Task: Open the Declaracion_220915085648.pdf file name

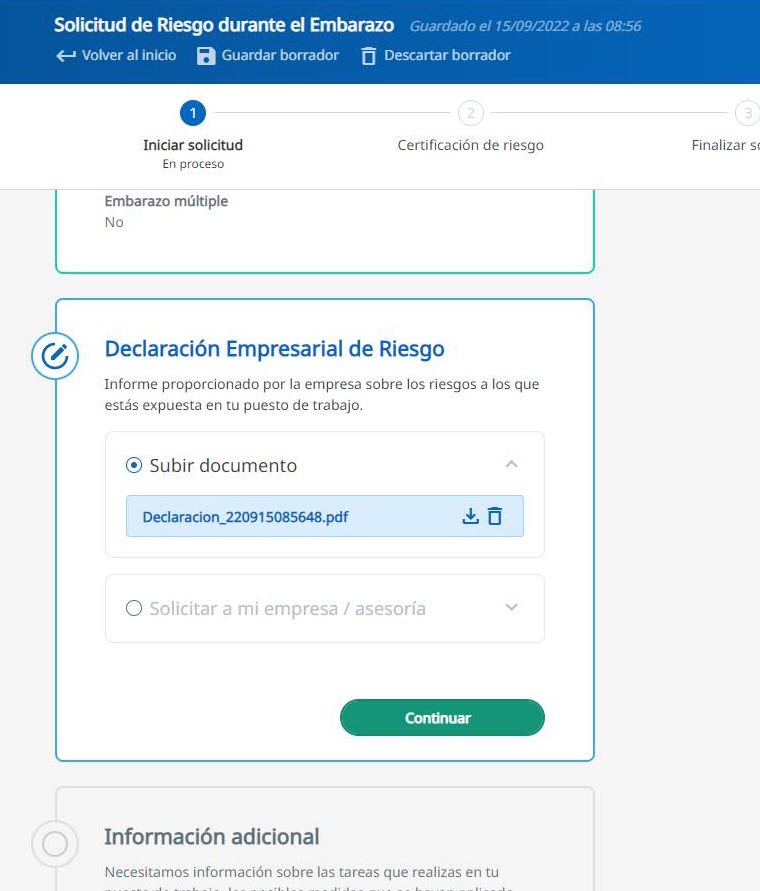Action: coord(245,517)
